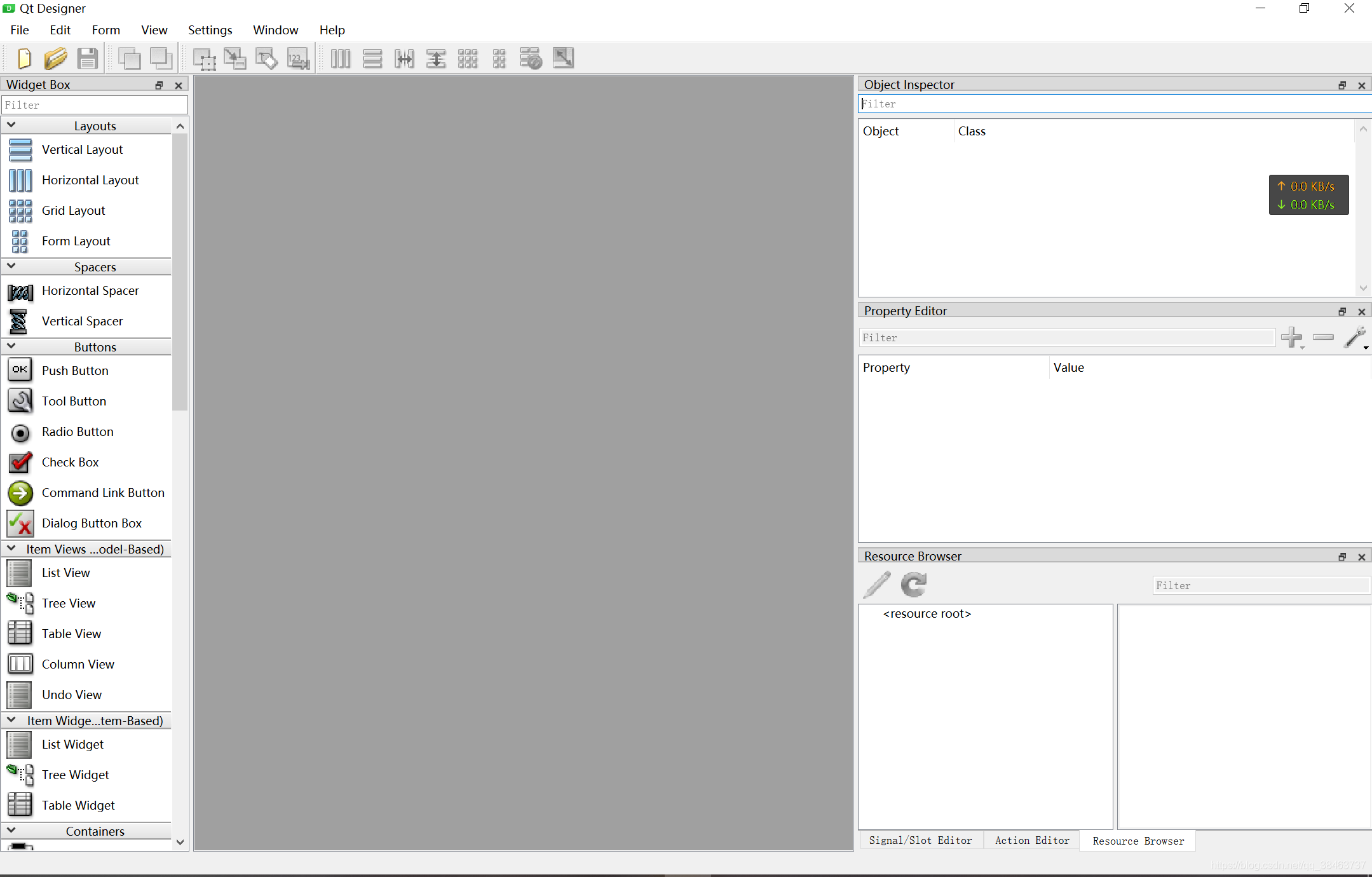
Task: Click the Save floppy disk icon
Action: (87, 58)
